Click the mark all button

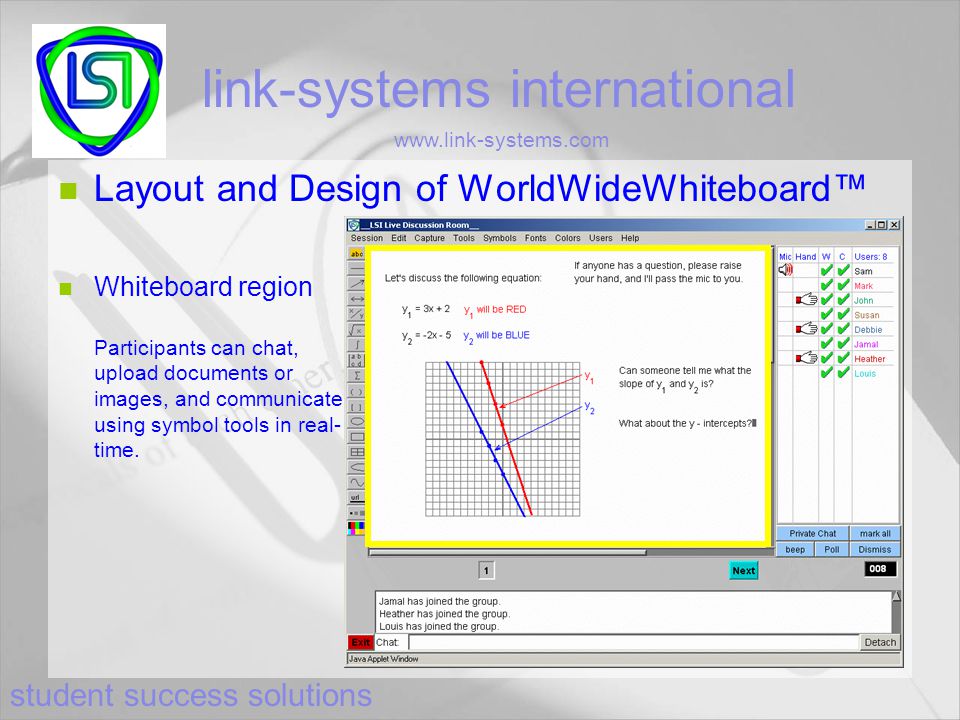[875, 533]
